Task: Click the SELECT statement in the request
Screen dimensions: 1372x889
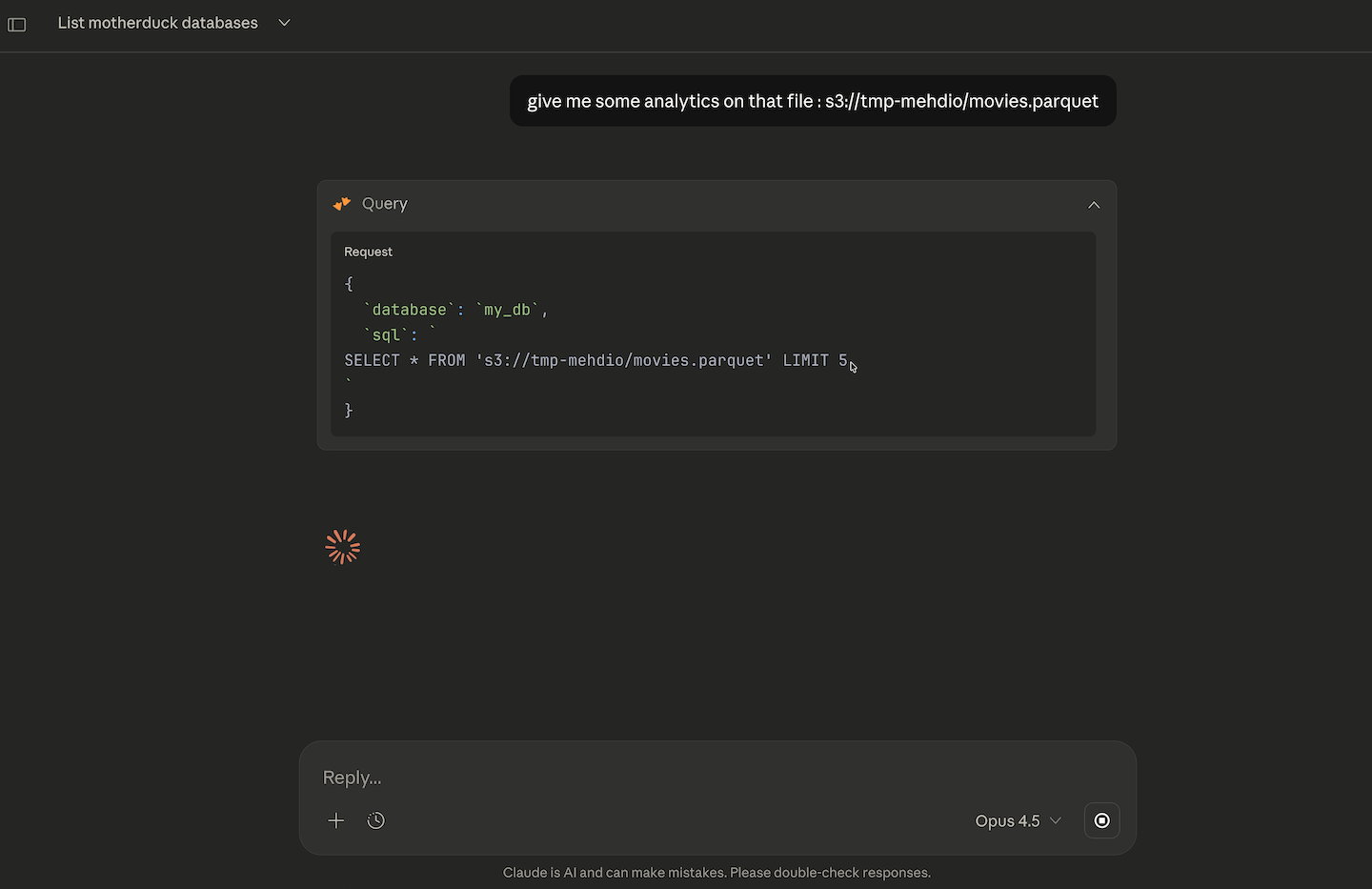Action: (595, 360)
